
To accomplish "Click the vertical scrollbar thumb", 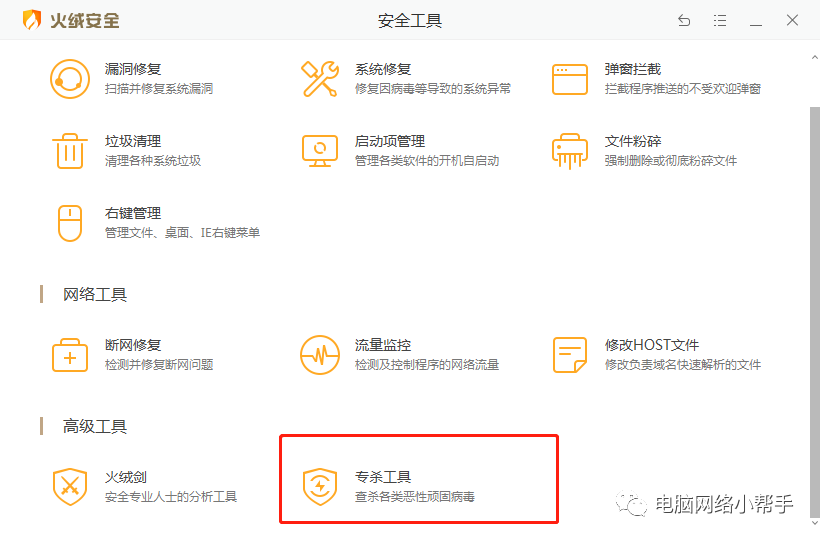I will click(x=814, y=311).
